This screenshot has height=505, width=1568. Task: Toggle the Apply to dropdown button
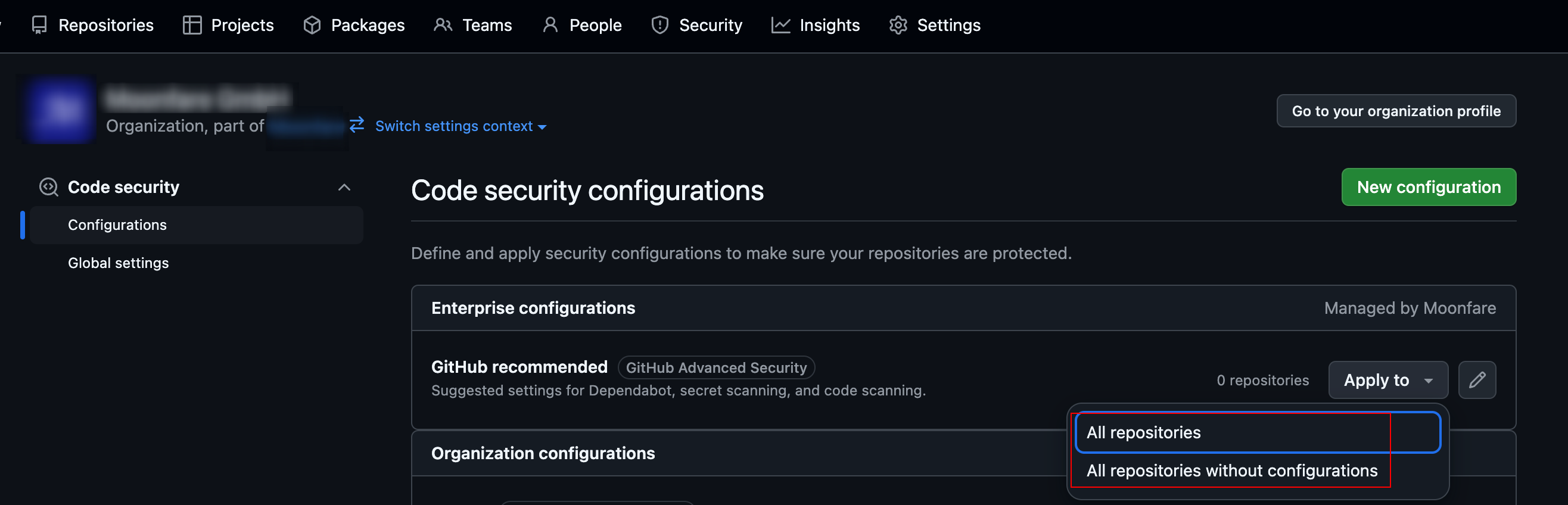pyautogui.click(x=1387, y=381)
